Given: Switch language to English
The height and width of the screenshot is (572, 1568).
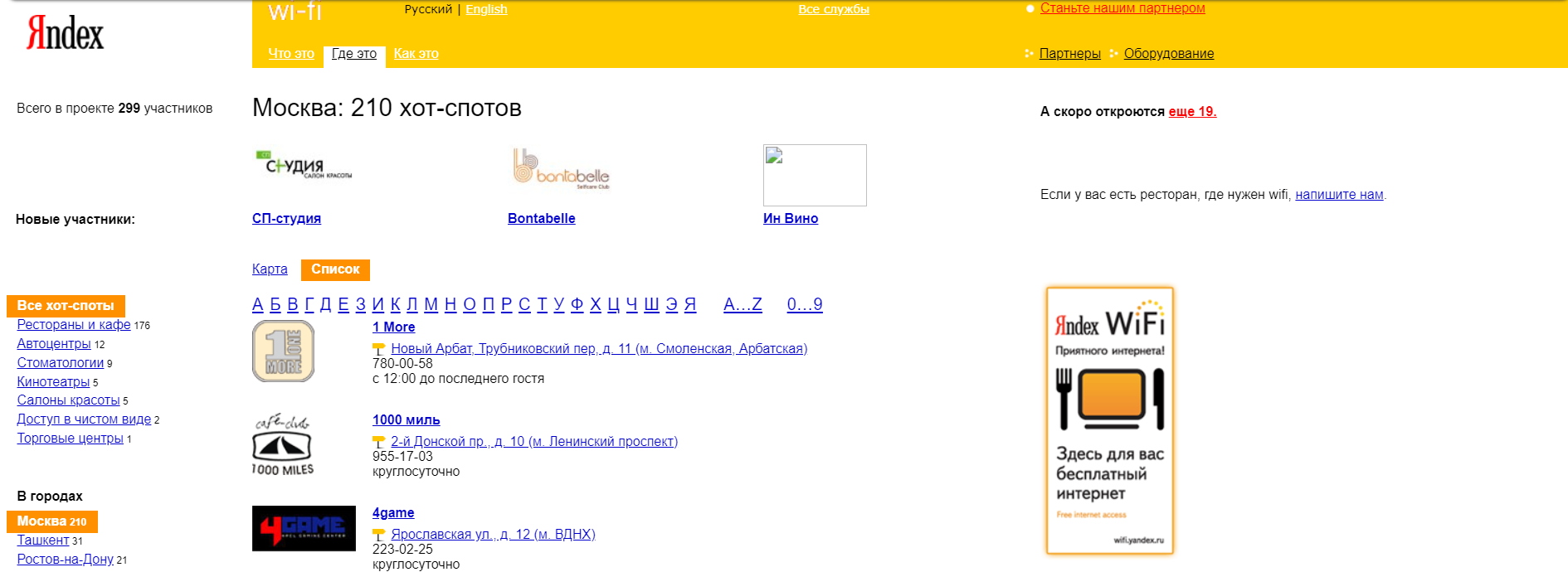Looking at the screenshot, I should click(x=486, y=9).
